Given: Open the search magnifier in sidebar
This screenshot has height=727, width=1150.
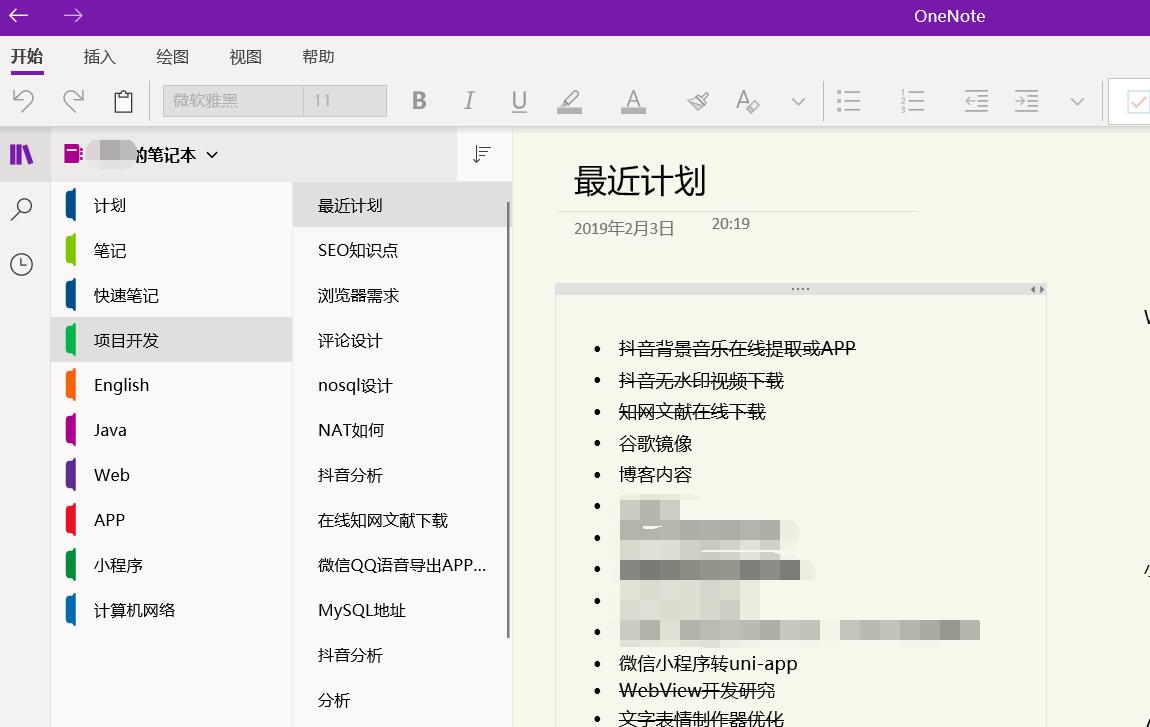Looking at the screenshot, I should [21, 209].
